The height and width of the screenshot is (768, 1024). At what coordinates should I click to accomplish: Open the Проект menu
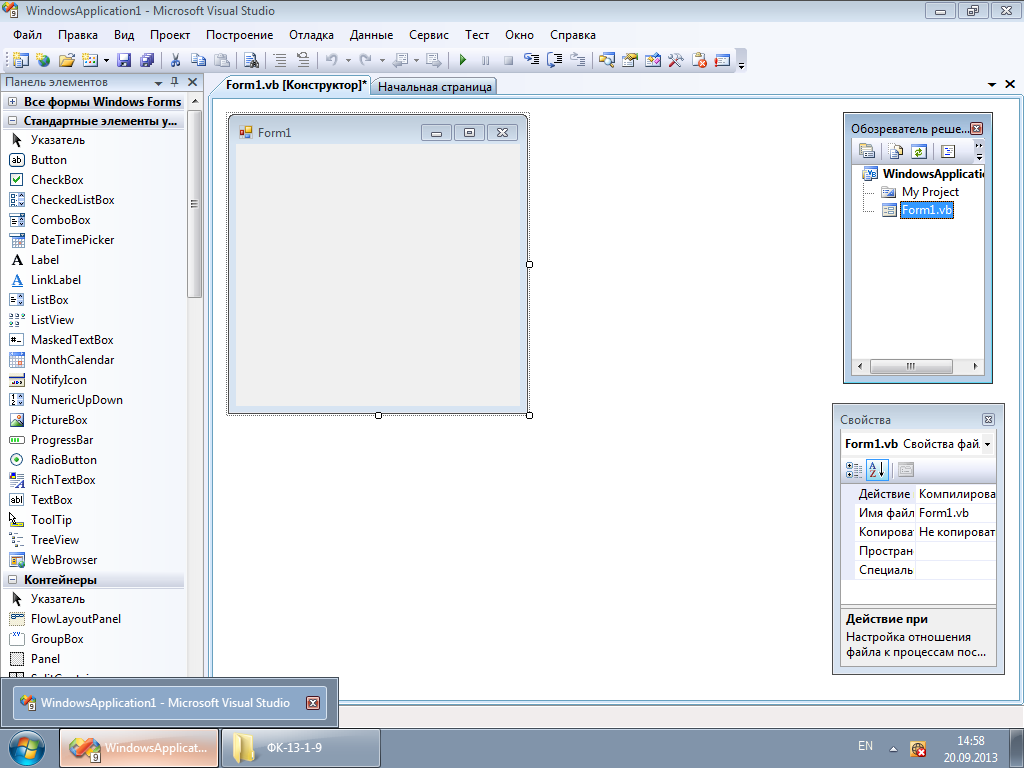pyautogui.click(x=170, y=35)
